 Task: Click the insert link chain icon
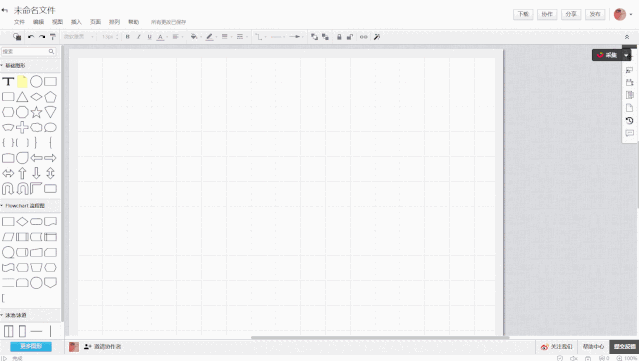click(364, 37)
